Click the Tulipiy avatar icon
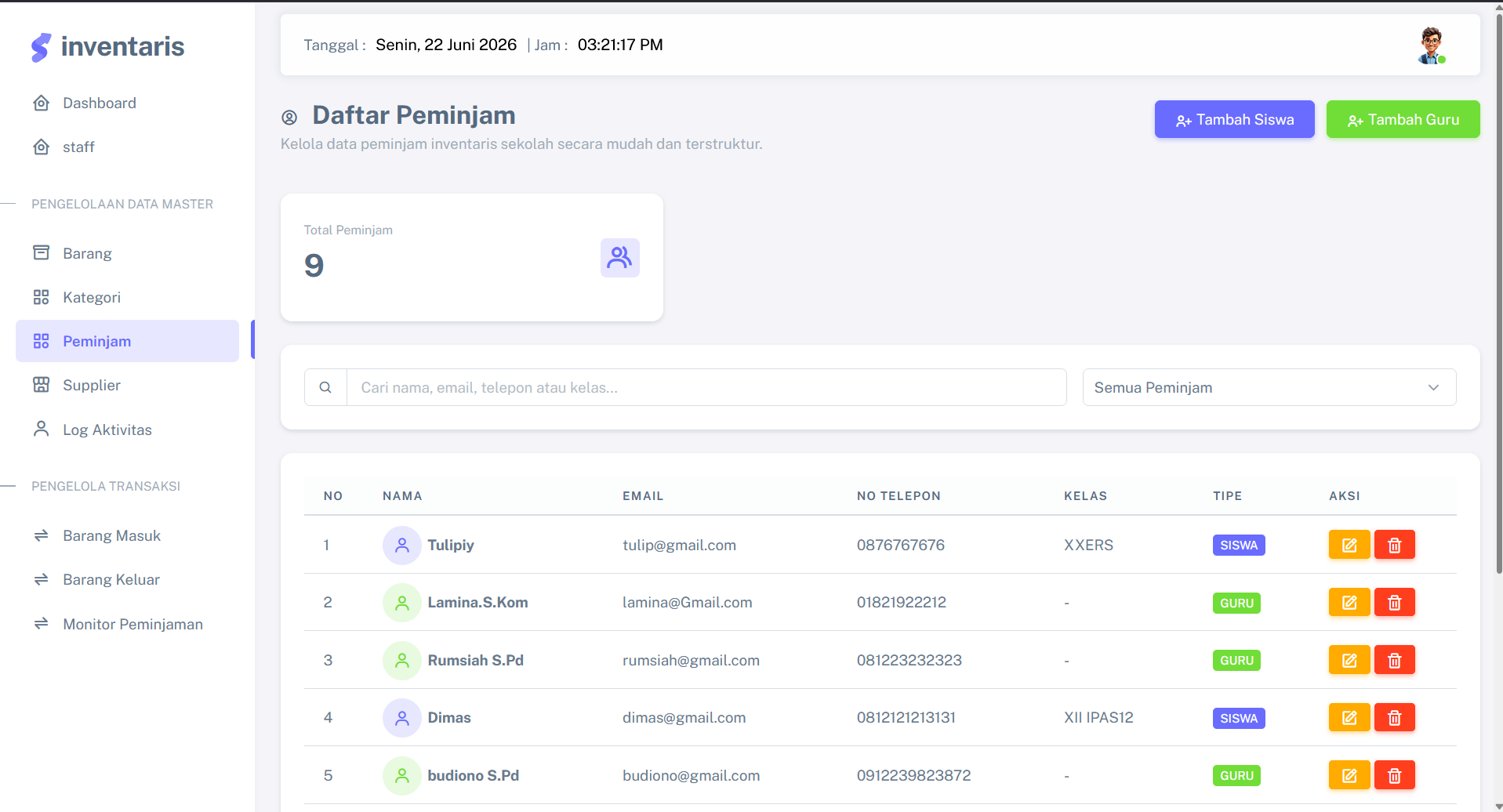The image size is (1503, 812). [x=402, y=545]
